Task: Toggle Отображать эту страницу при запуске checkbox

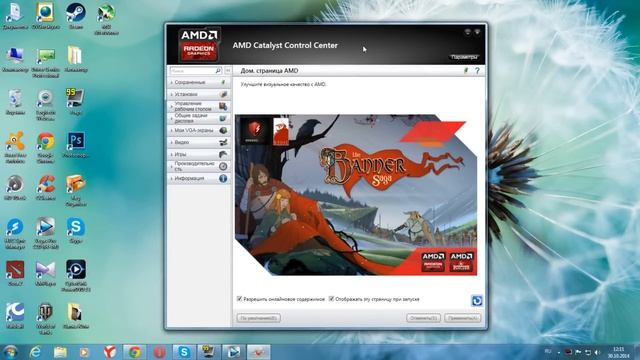Action: click(x=331, y=299)
